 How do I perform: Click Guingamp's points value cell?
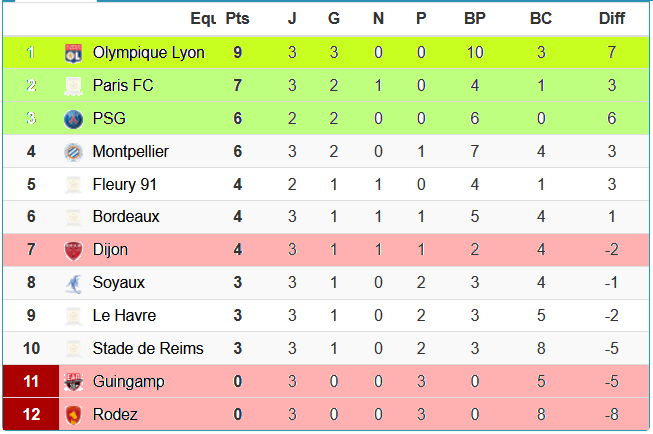tap(238, 382)
